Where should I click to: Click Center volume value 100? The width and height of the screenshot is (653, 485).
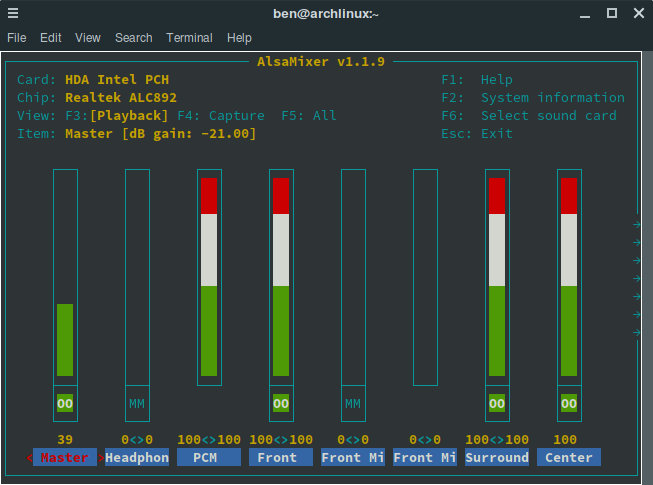(565, 440)
